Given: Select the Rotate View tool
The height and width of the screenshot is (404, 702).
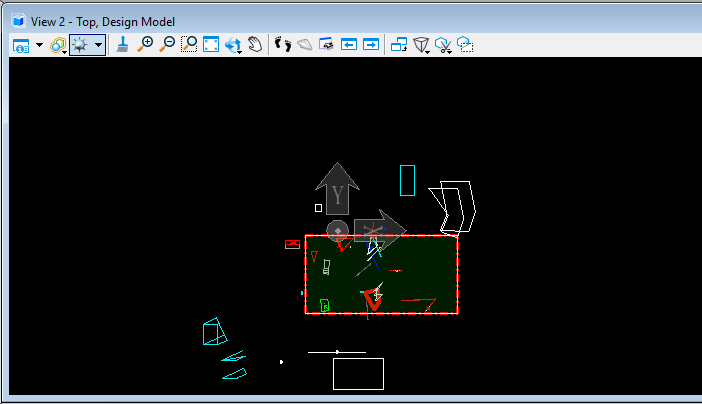Looking at the screenshot, I should (233, 45).
